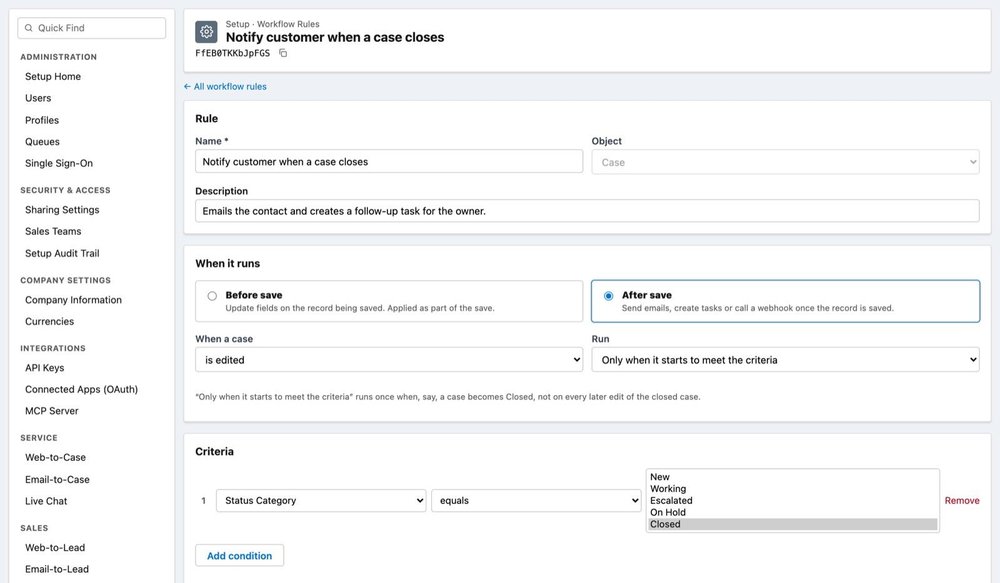Select Escalated in the status list

[793, 501]
